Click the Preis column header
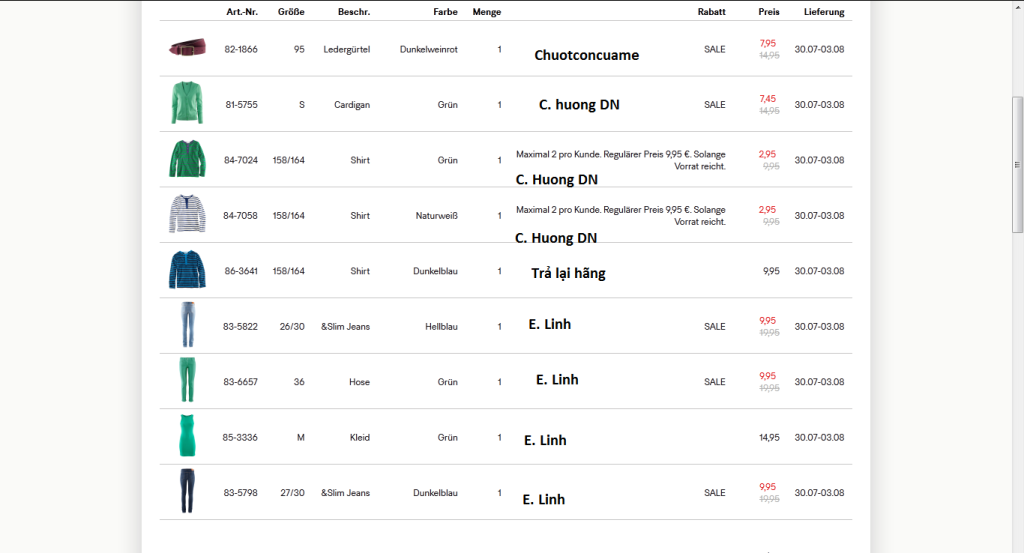1024x553 pixels. point(768,12)
